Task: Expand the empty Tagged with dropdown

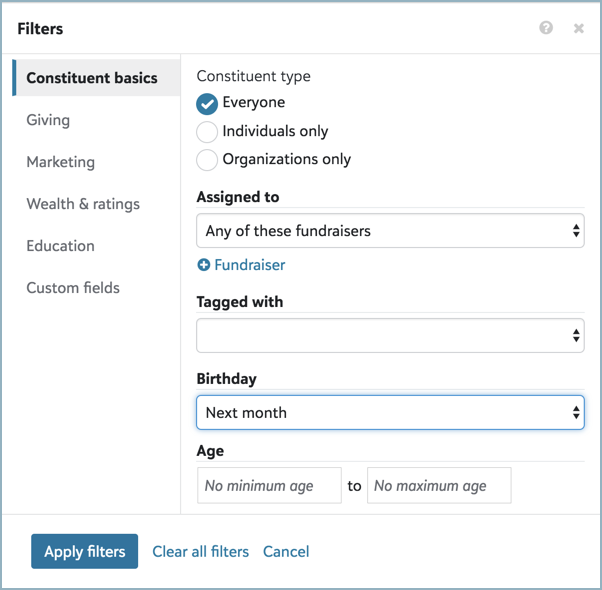Action: tap(390, 335)
